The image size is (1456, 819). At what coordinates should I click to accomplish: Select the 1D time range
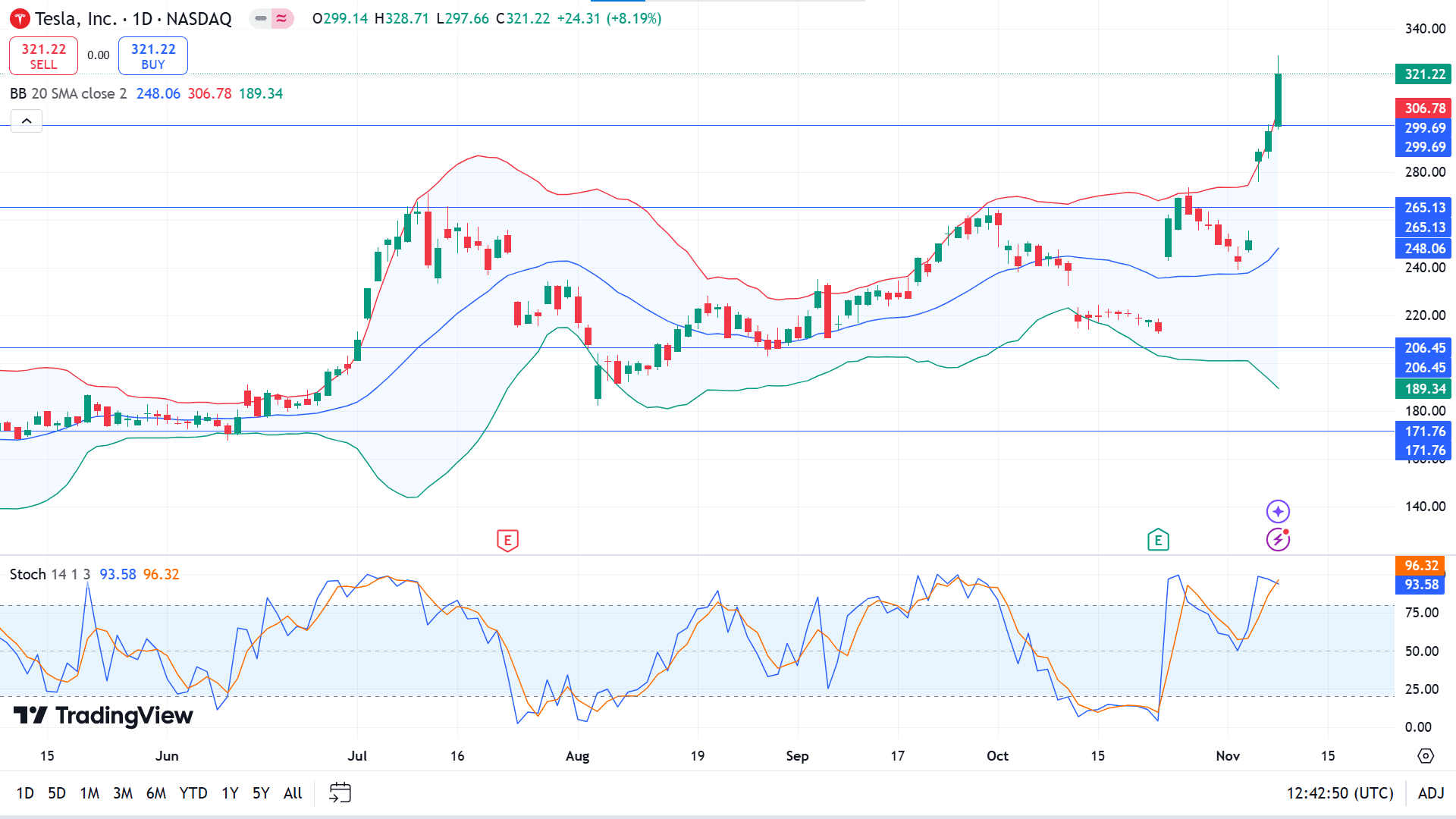[x=25, y=793]
